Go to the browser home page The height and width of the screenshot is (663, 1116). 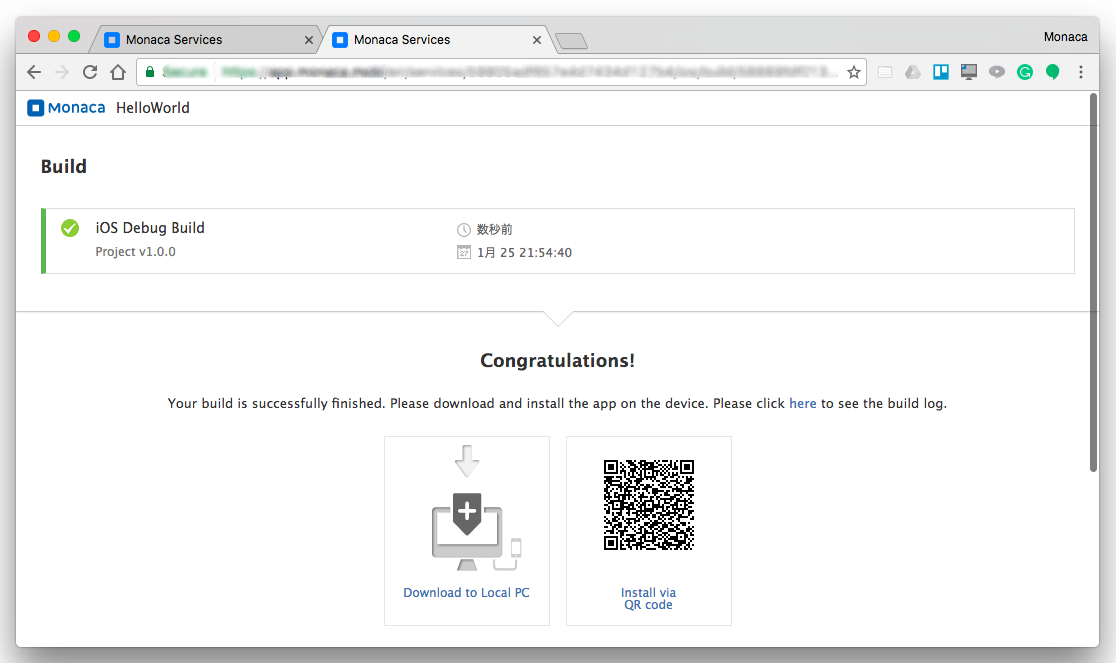[118, 72]
